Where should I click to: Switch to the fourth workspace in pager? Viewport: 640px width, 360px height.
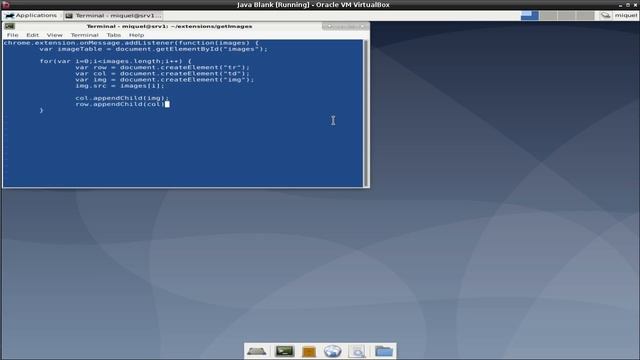pos(585,16)
